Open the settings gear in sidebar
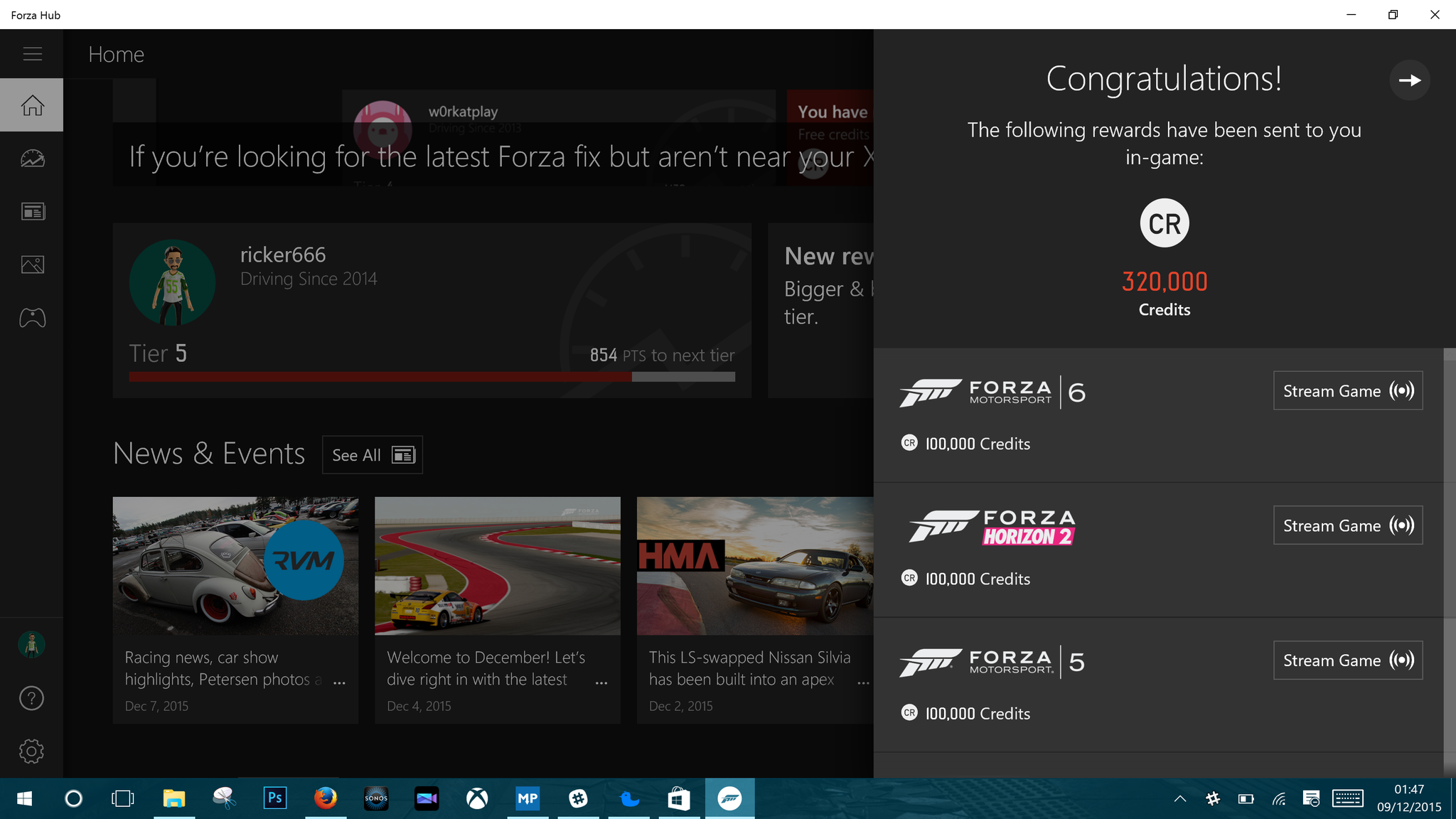The image size is (1456, 819). click(31, 751)
